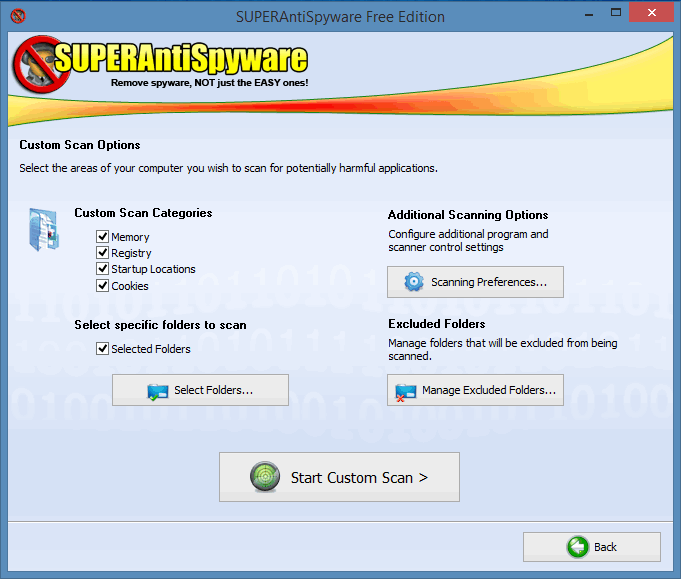Click the green arrow icon on Back

pyautogui.click(x=577, y=547)
